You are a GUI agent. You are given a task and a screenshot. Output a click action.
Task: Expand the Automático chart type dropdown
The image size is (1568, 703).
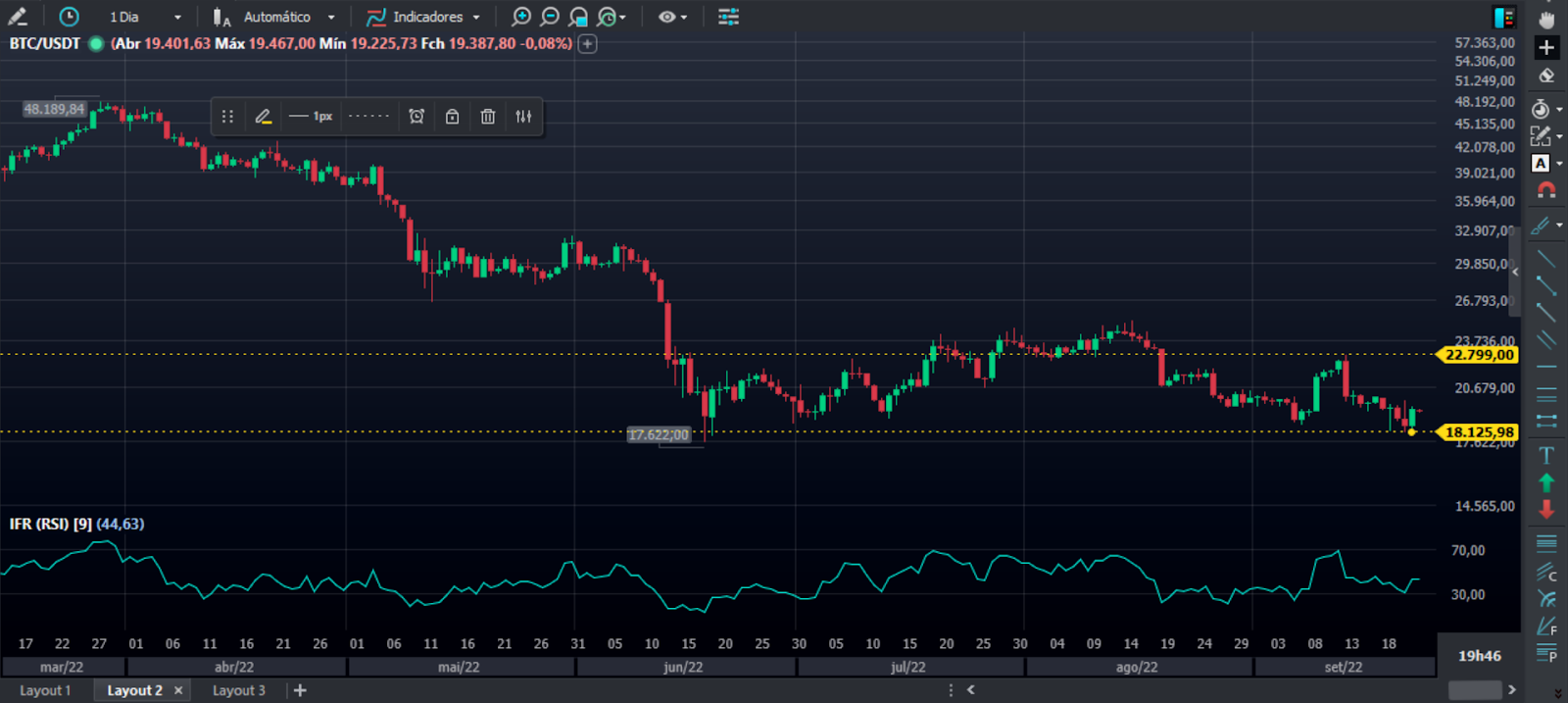pos(276,17)
